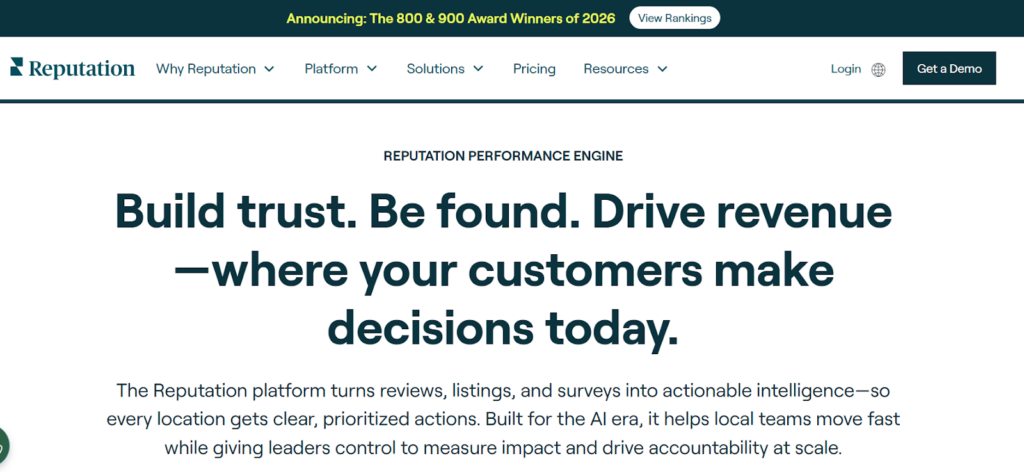Screen dimensions: 1024x472
Task: Open the Solutions nav label
Action: 435,69
